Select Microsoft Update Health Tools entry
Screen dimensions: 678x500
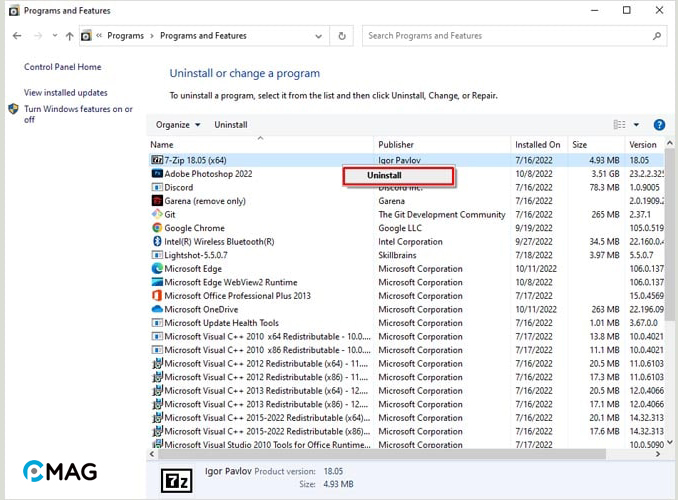[x=221, y=323]
